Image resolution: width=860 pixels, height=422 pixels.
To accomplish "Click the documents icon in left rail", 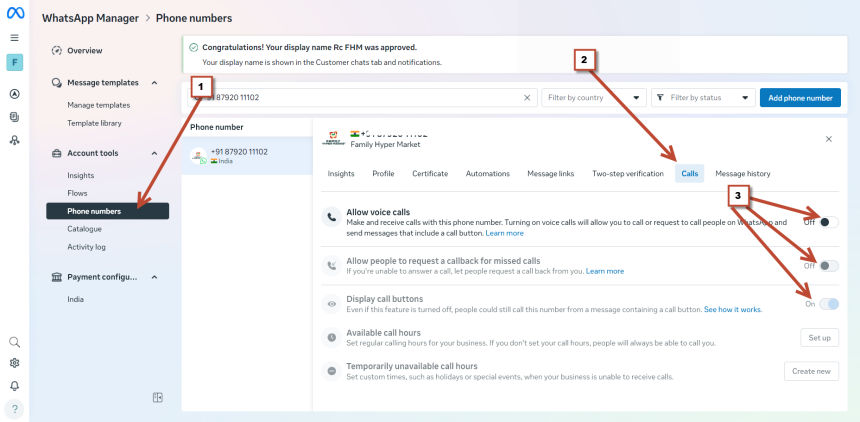I will point(15,117).
